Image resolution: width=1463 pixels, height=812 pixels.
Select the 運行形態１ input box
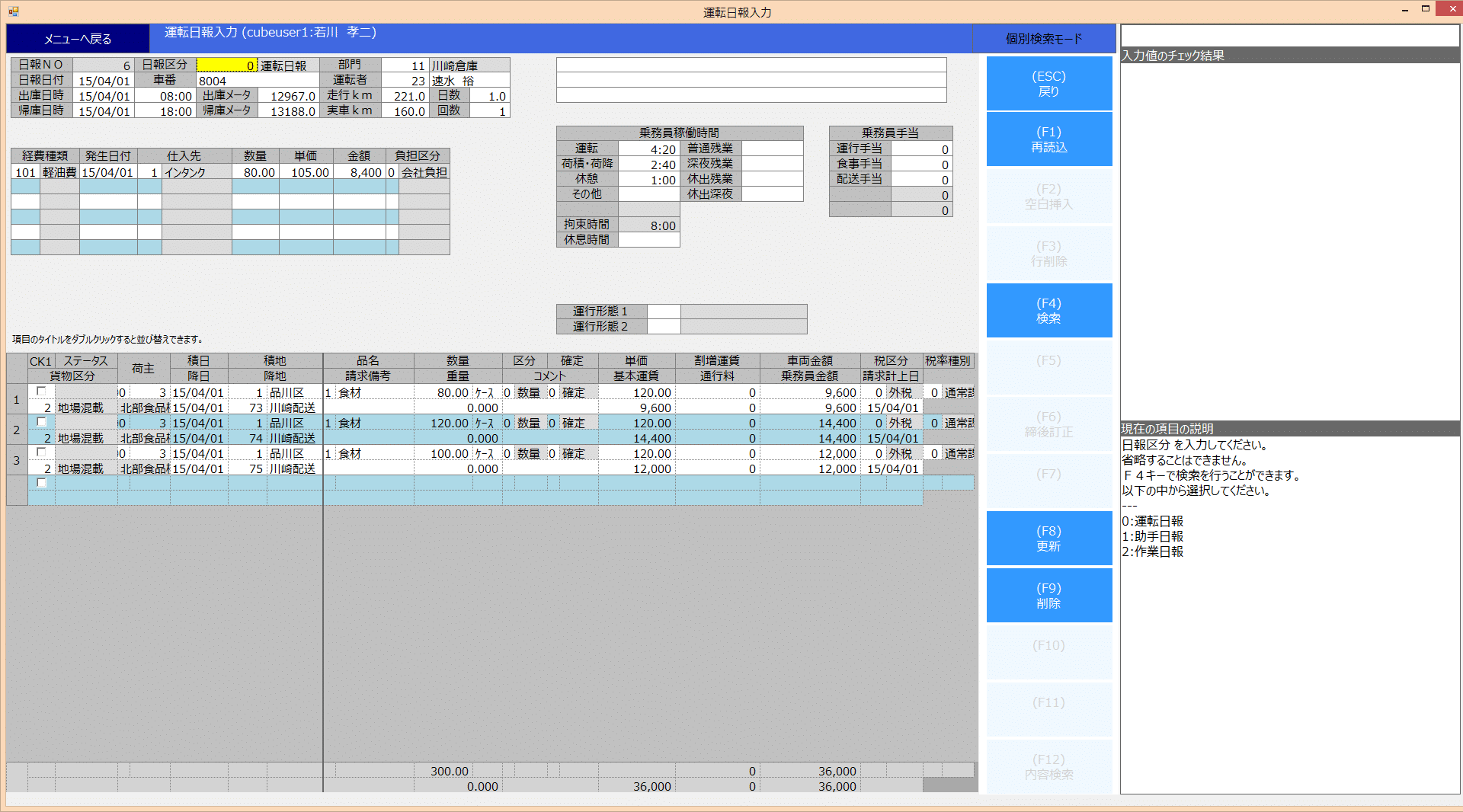point(663,312)
